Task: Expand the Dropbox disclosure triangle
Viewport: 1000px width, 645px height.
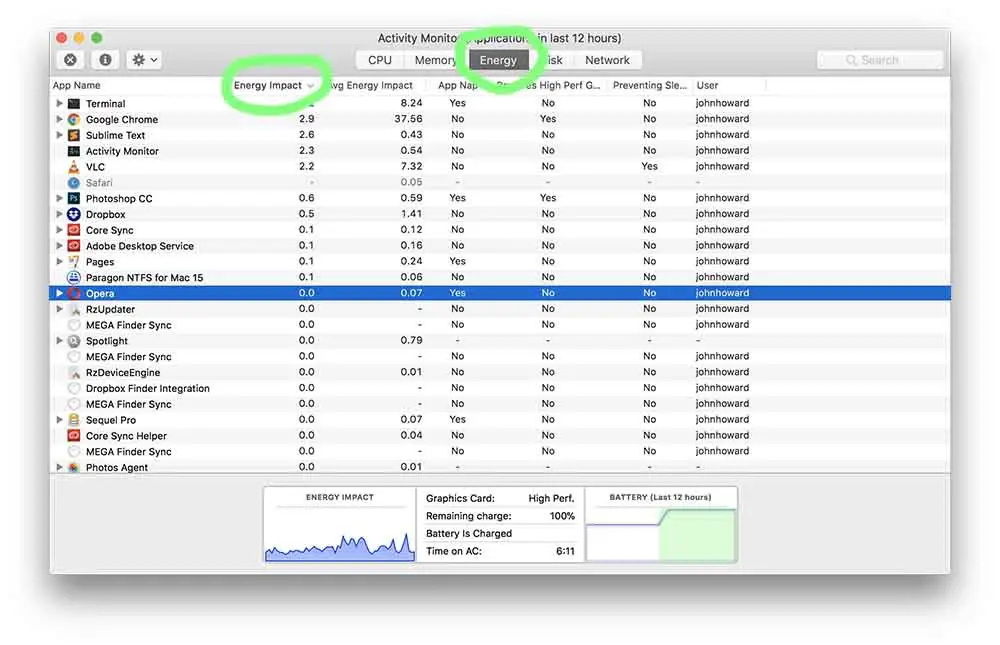Action: [59, 214]
